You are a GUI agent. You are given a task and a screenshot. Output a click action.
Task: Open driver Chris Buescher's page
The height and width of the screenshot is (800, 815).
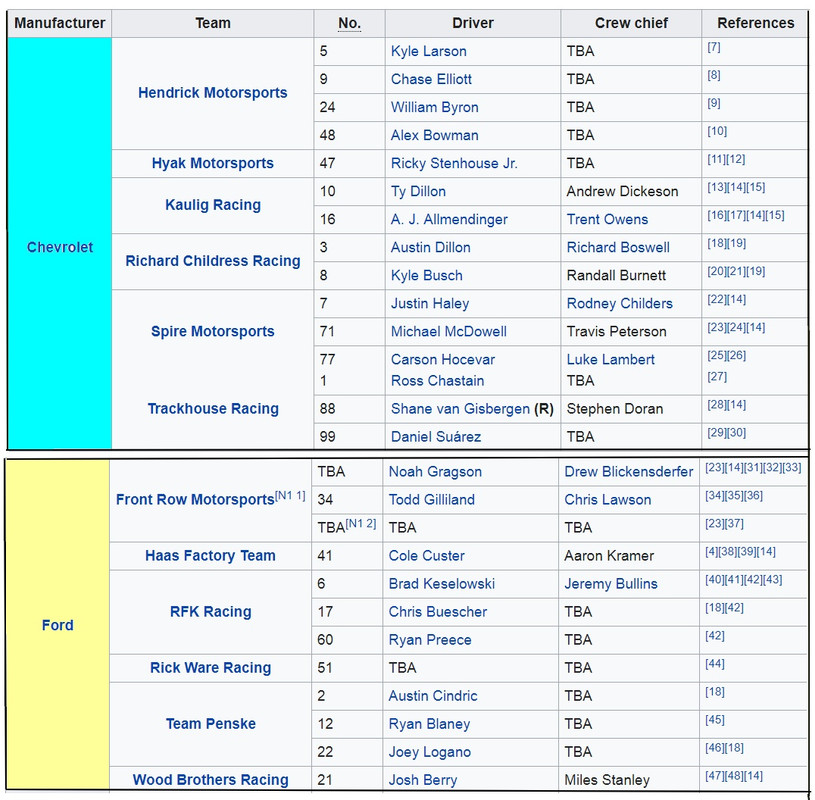pos(438,612)
